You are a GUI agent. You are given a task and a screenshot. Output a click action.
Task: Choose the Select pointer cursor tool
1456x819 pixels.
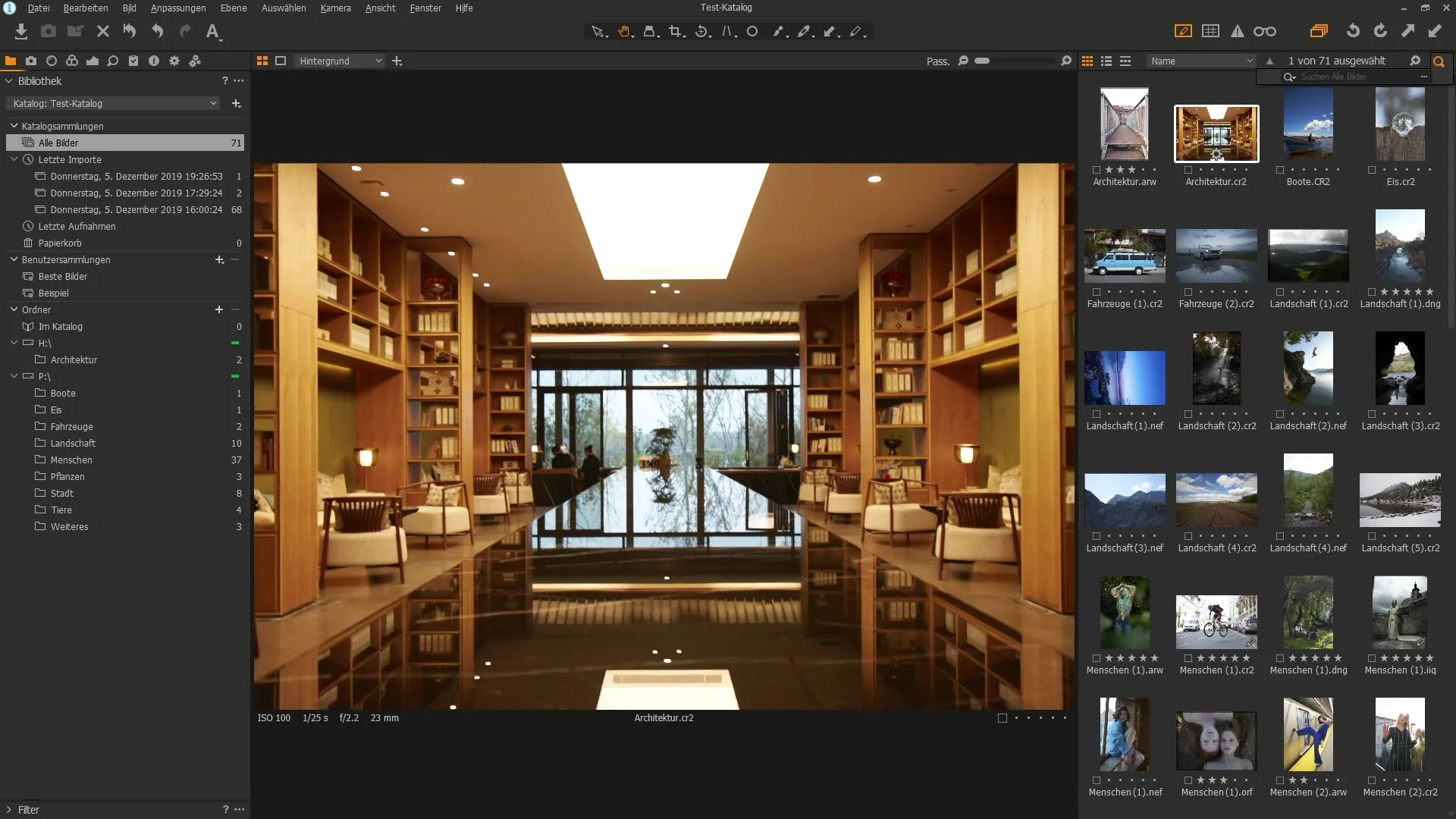599,32
